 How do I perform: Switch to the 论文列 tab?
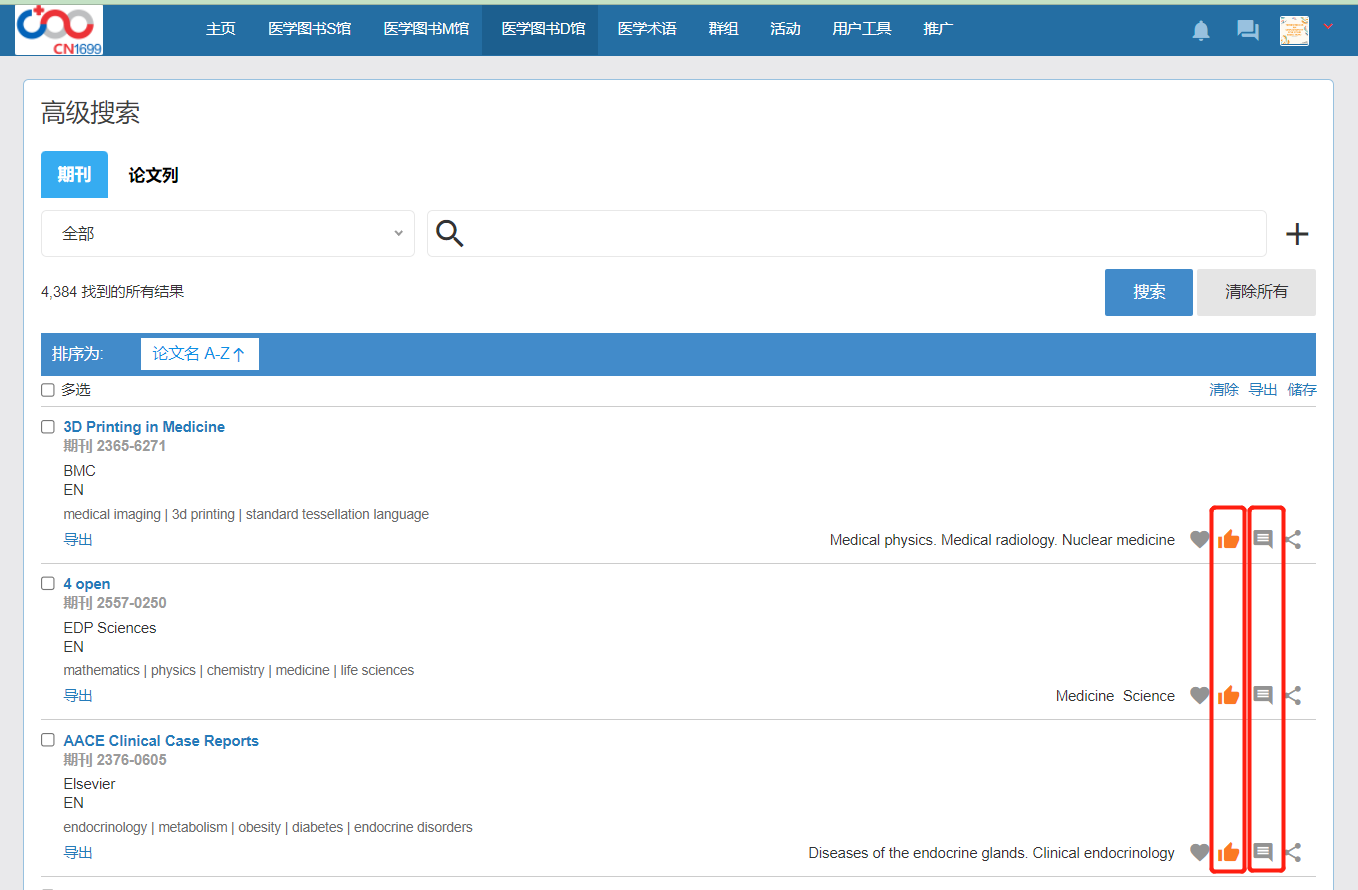click(153, 175)
